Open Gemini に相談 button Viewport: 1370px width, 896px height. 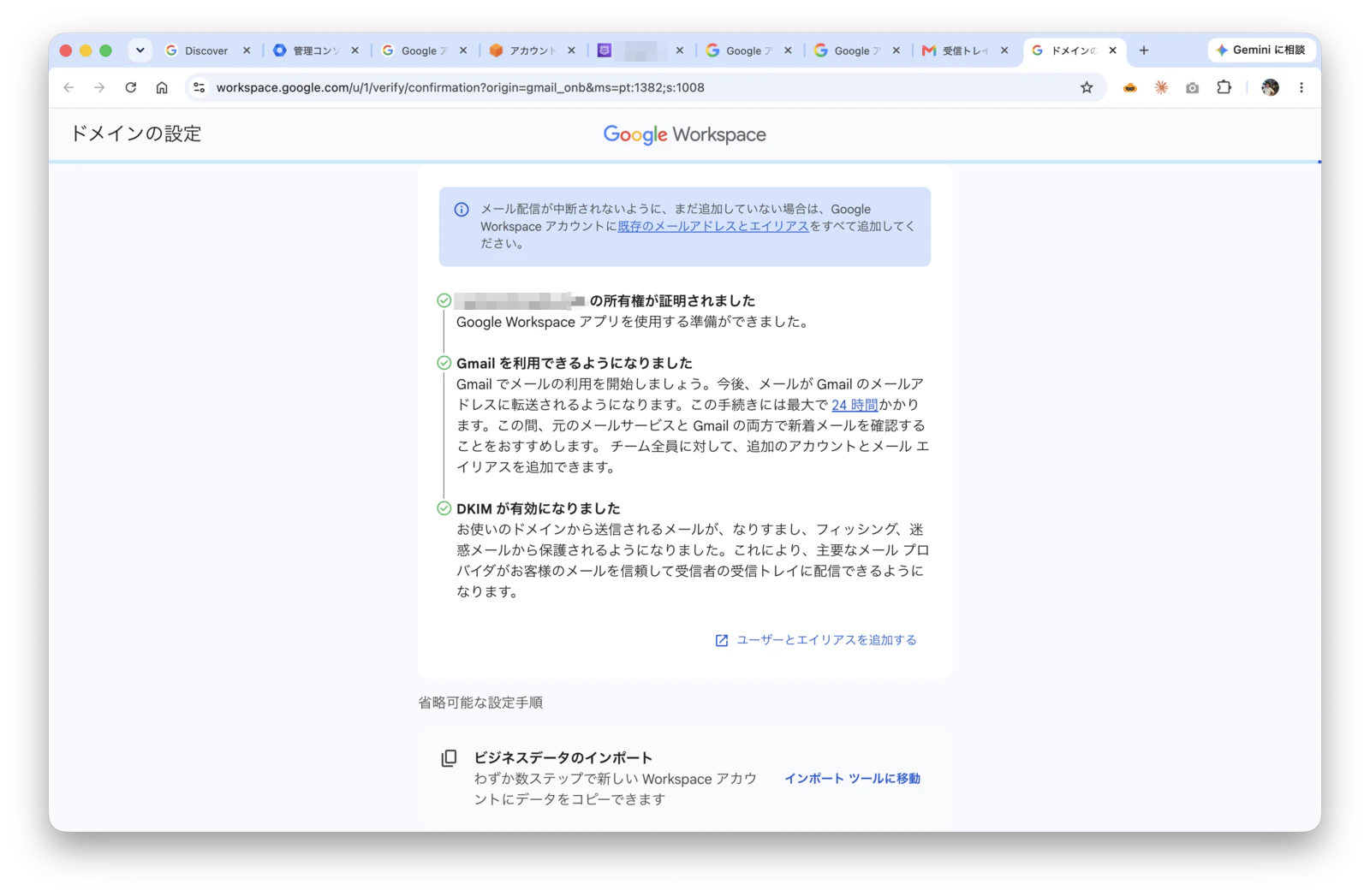point(1260,50)
